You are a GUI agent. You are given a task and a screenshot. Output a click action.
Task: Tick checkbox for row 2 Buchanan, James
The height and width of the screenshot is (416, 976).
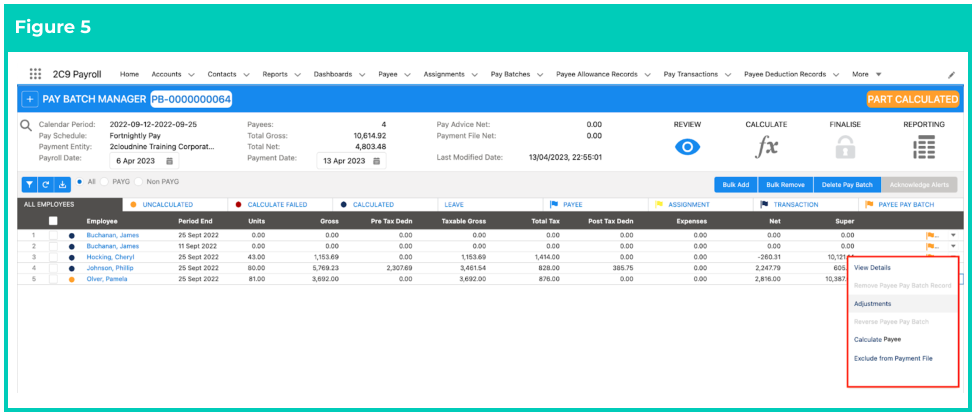pyautogui.click(x=54, y=246)
